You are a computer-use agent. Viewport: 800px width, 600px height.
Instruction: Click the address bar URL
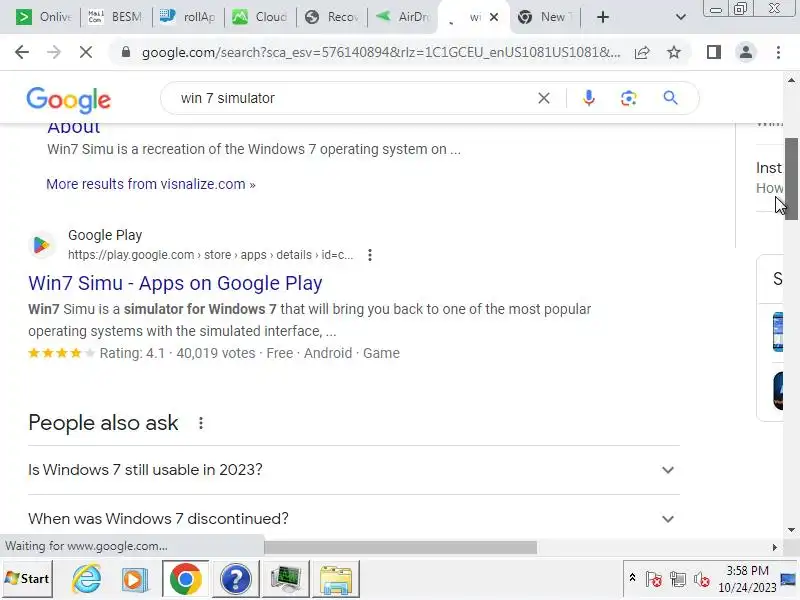[381, 52]
